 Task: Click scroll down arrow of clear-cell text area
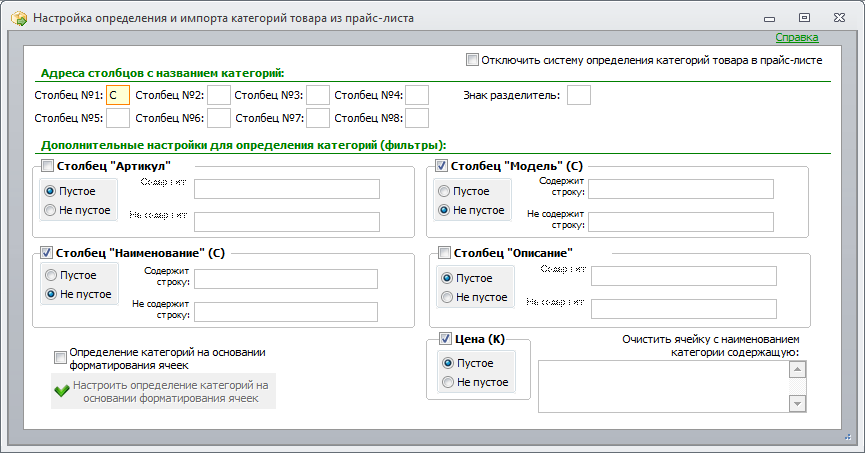click(x=798, y=403)
